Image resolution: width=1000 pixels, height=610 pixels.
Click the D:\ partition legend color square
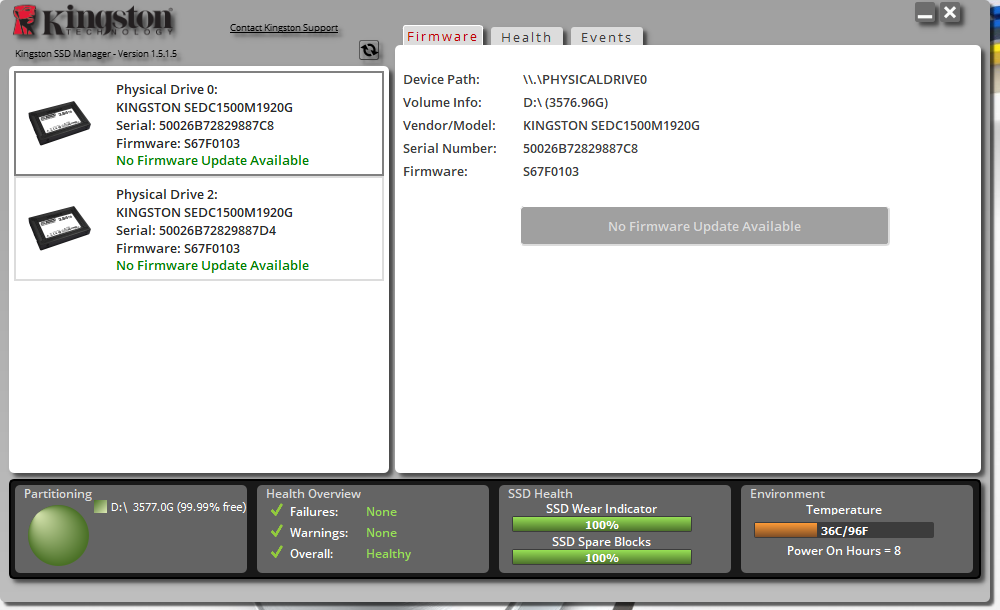(100, 507)
